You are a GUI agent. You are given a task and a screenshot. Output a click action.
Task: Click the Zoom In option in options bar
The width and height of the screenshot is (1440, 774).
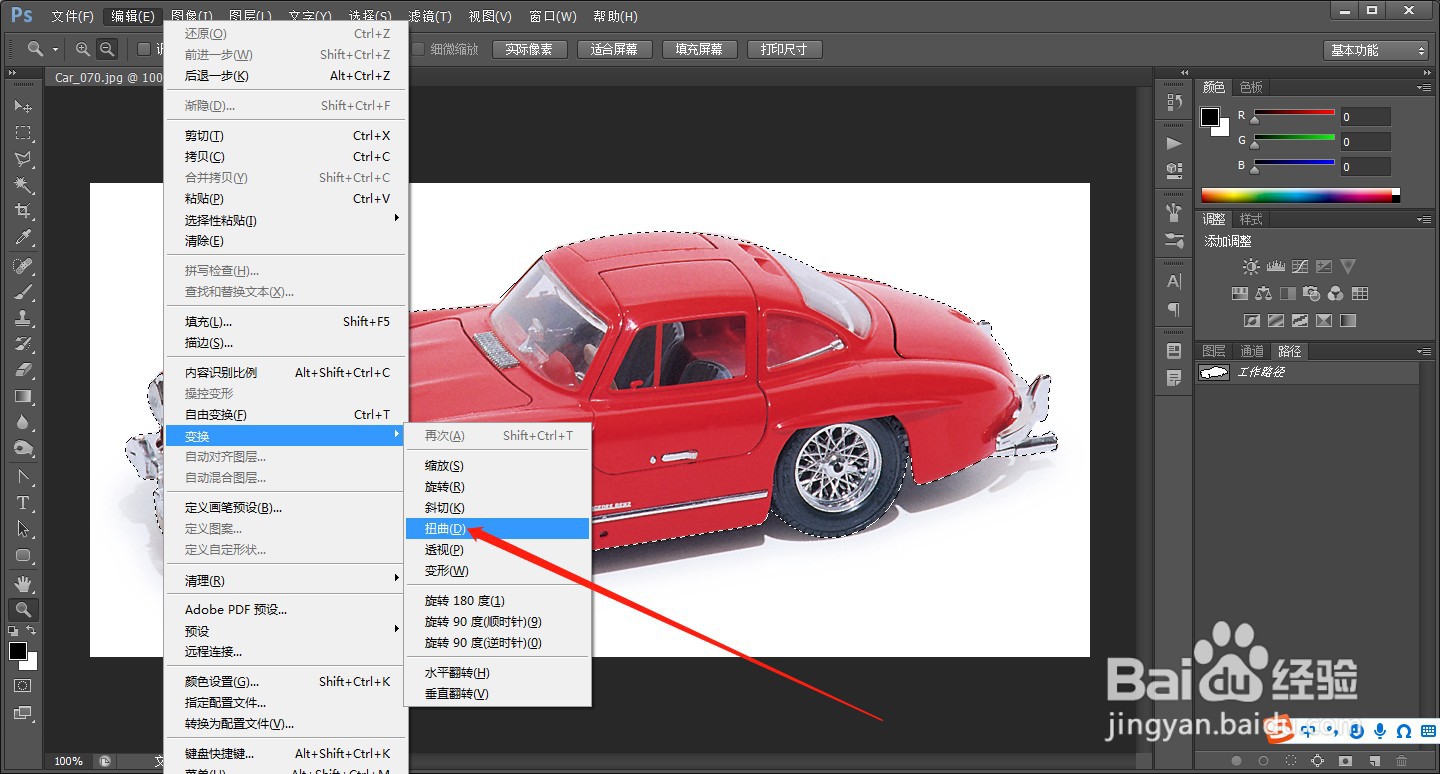(83, 49)
